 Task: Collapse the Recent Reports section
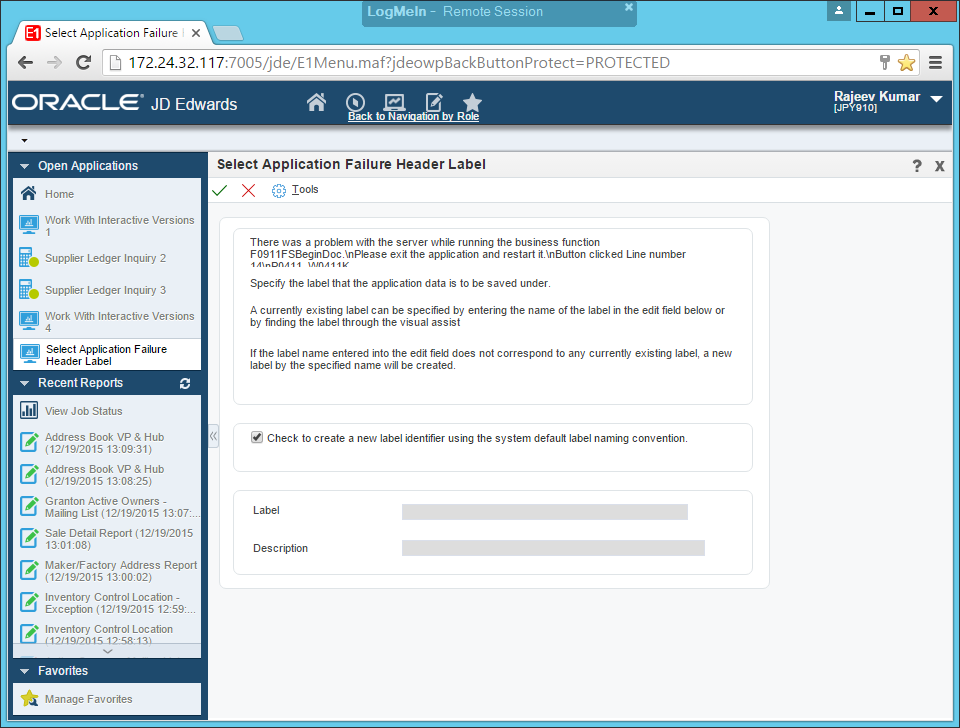(x=22, y=383)
